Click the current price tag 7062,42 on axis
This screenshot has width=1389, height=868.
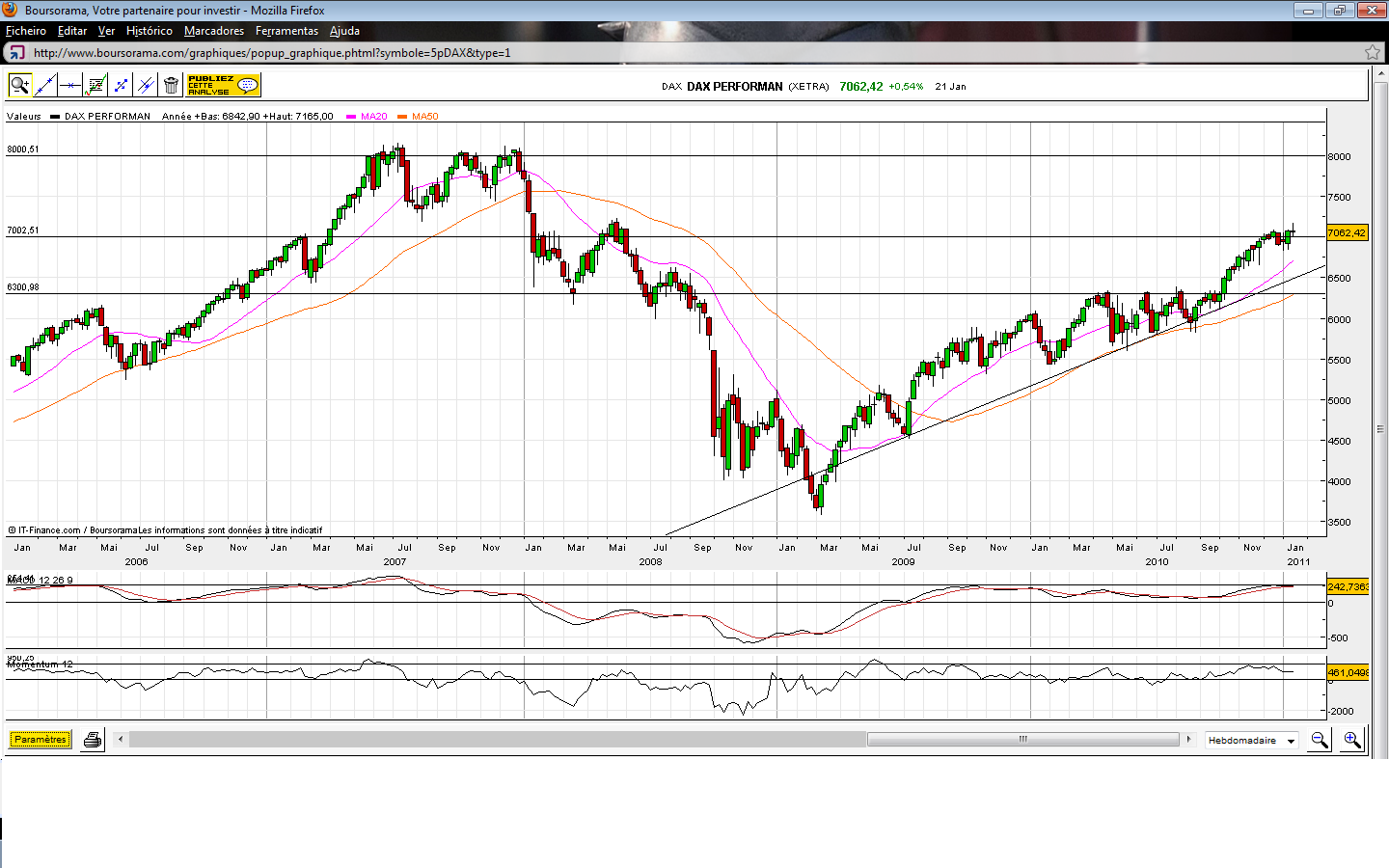(1347, 232)
